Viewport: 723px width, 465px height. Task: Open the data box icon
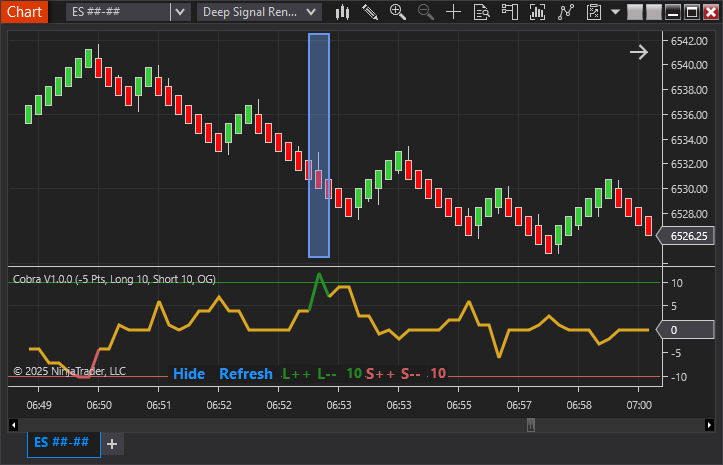482,12
